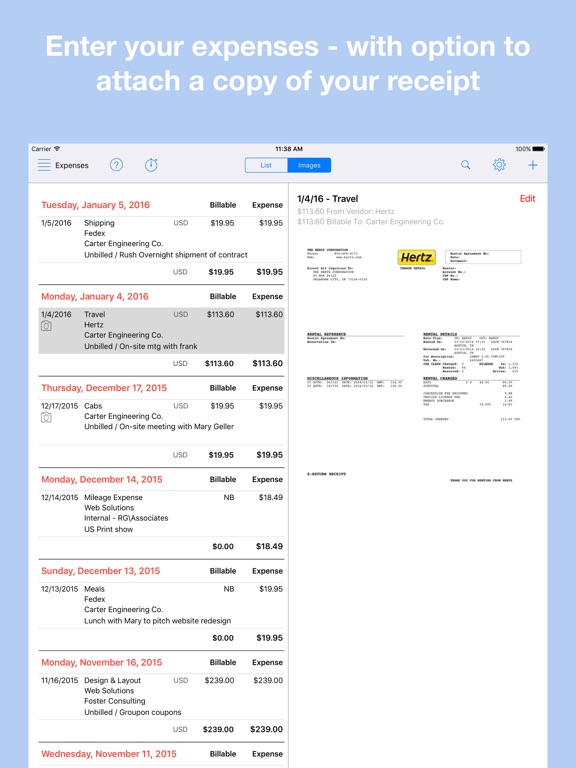Tap the camera icon on the Hertz expense
576x768 pixels.
tap(46, 326)
